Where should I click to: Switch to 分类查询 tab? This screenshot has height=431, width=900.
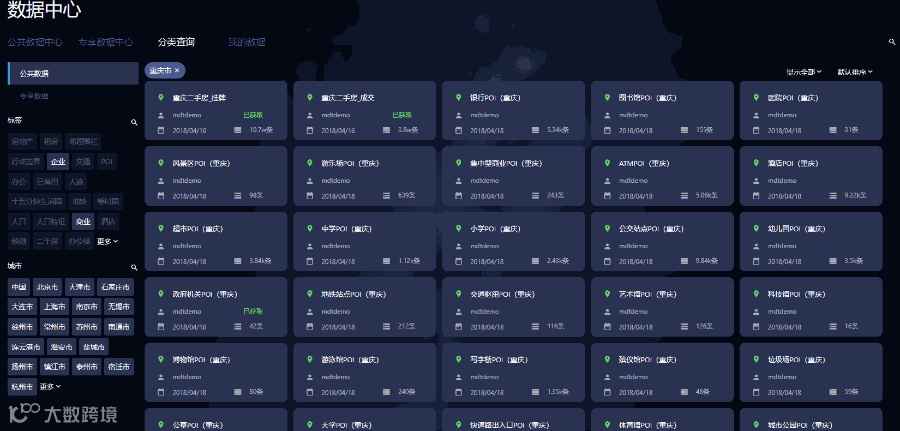pyautogui.click(x=176, y=42)
